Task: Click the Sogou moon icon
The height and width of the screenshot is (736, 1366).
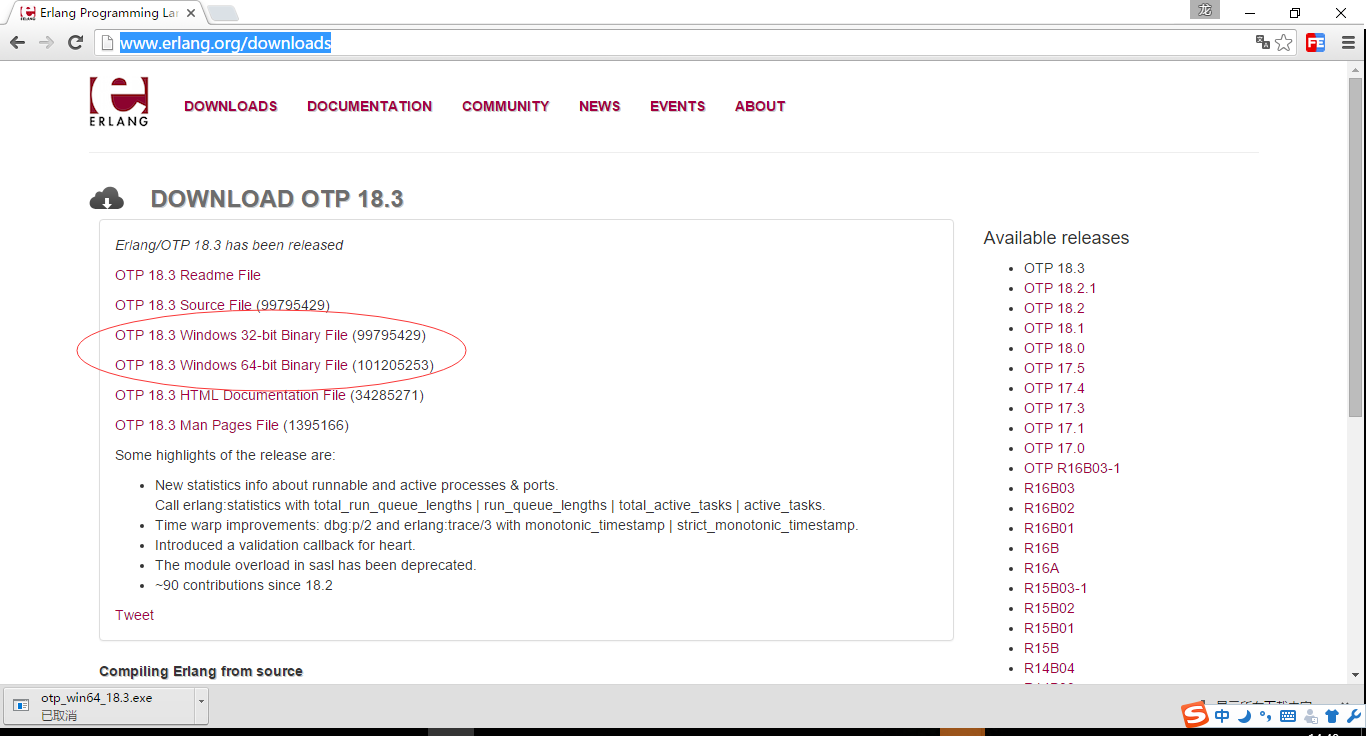Action: tap(1244, 716)
